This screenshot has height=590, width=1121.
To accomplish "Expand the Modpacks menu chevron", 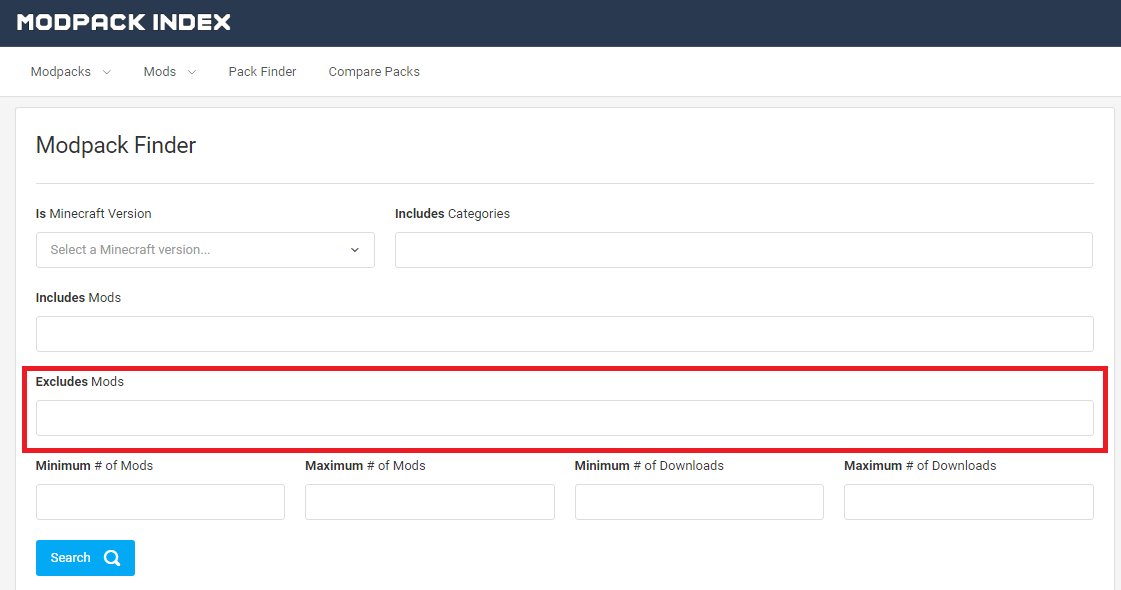I will (107, 72).
